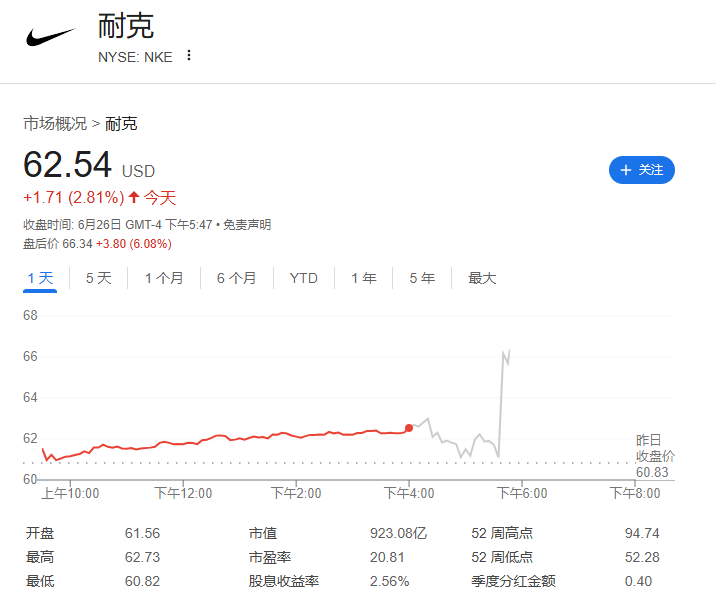Viewport: 716px width, 612px height.
Task: Switch to the 最大 chart tab
Action: tap(482, 278)
